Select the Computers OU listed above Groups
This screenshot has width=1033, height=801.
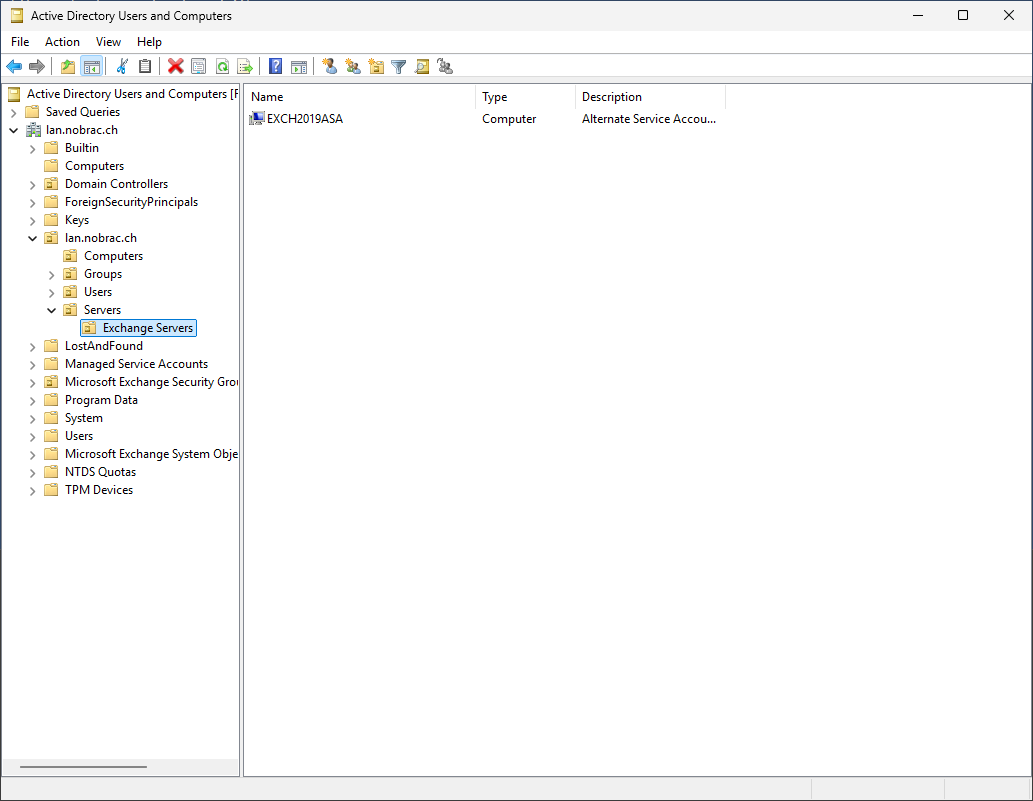[113, 256]
